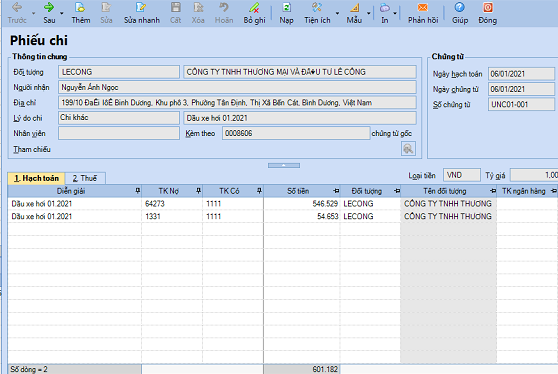The height and width of the screenshot is (374, 558).
Task: Expand the In print dropdown arrow
Action: [x=395, y=14]
